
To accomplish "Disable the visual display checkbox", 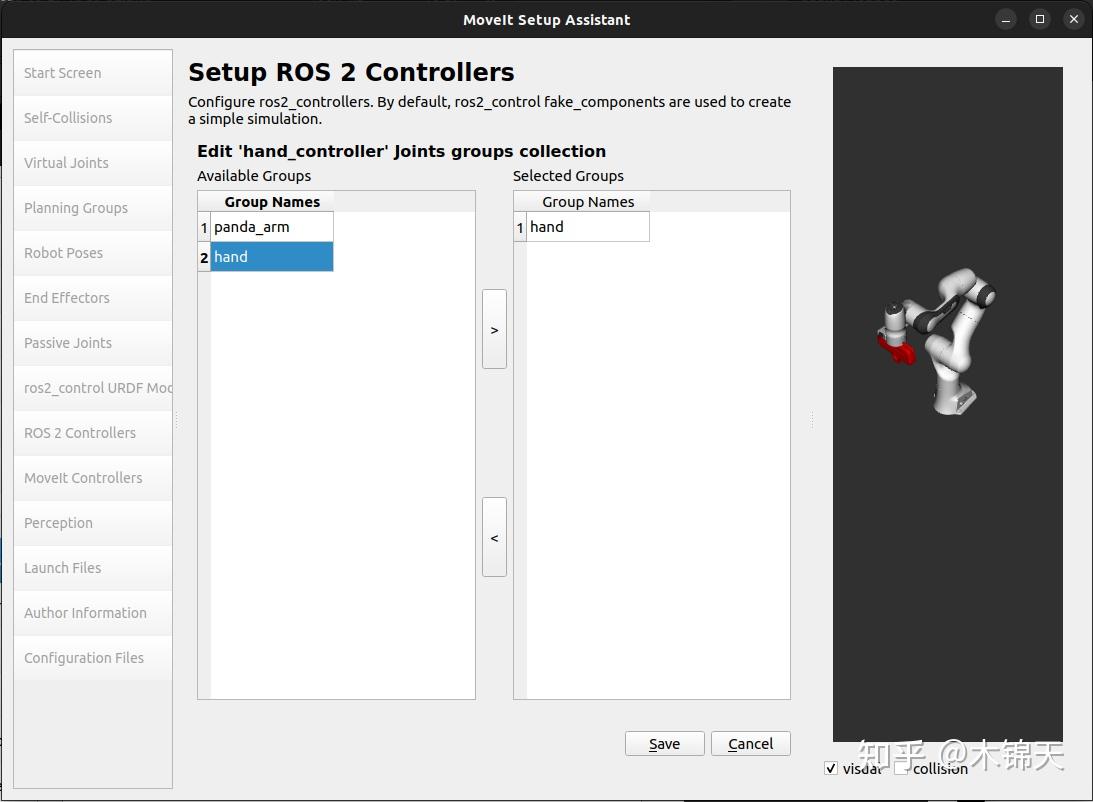I will [830, 768].
